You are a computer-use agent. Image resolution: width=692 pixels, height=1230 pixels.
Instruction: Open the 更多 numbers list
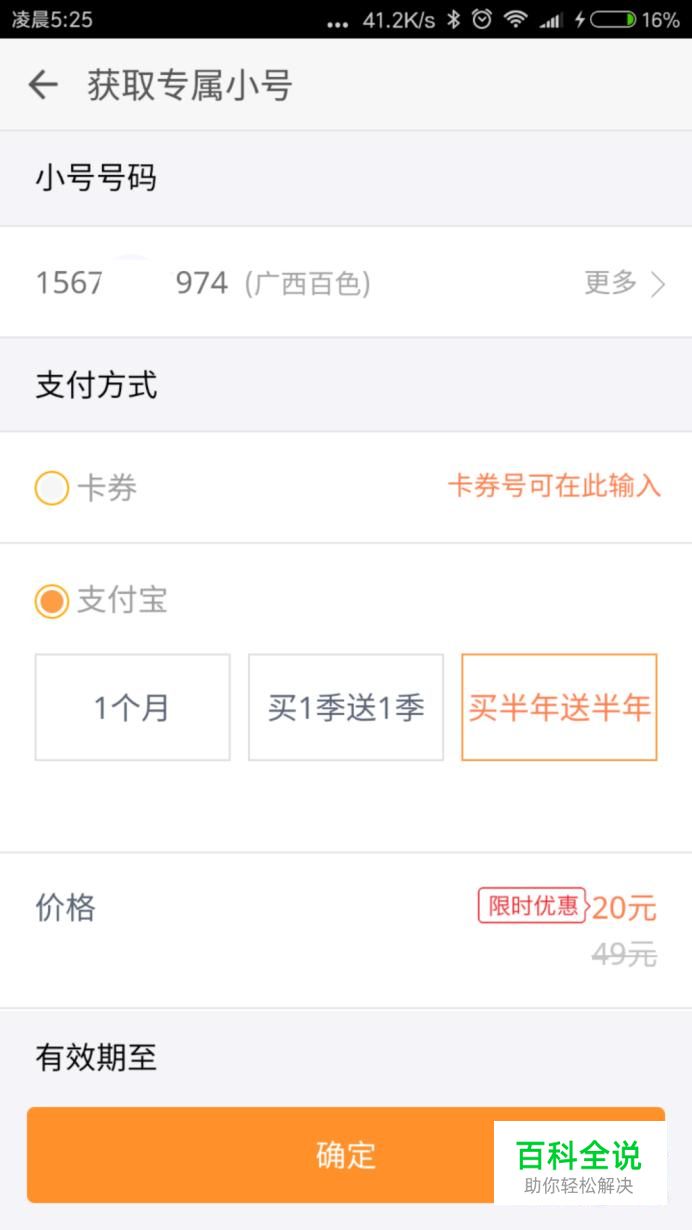pyautogui.click(x=611, y=283)
